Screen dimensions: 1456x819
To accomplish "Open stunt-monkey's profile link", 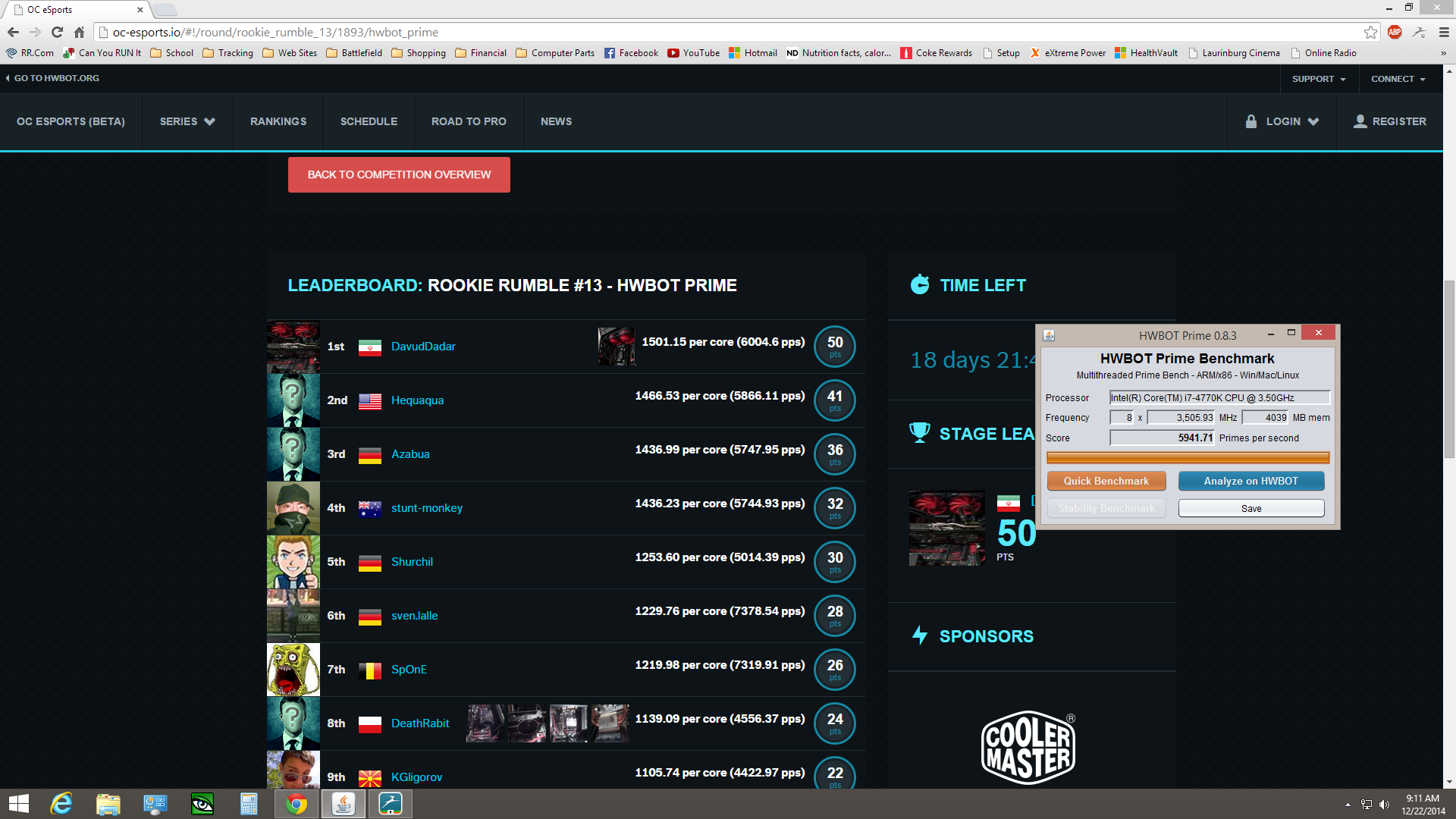I will coord(427,508).
